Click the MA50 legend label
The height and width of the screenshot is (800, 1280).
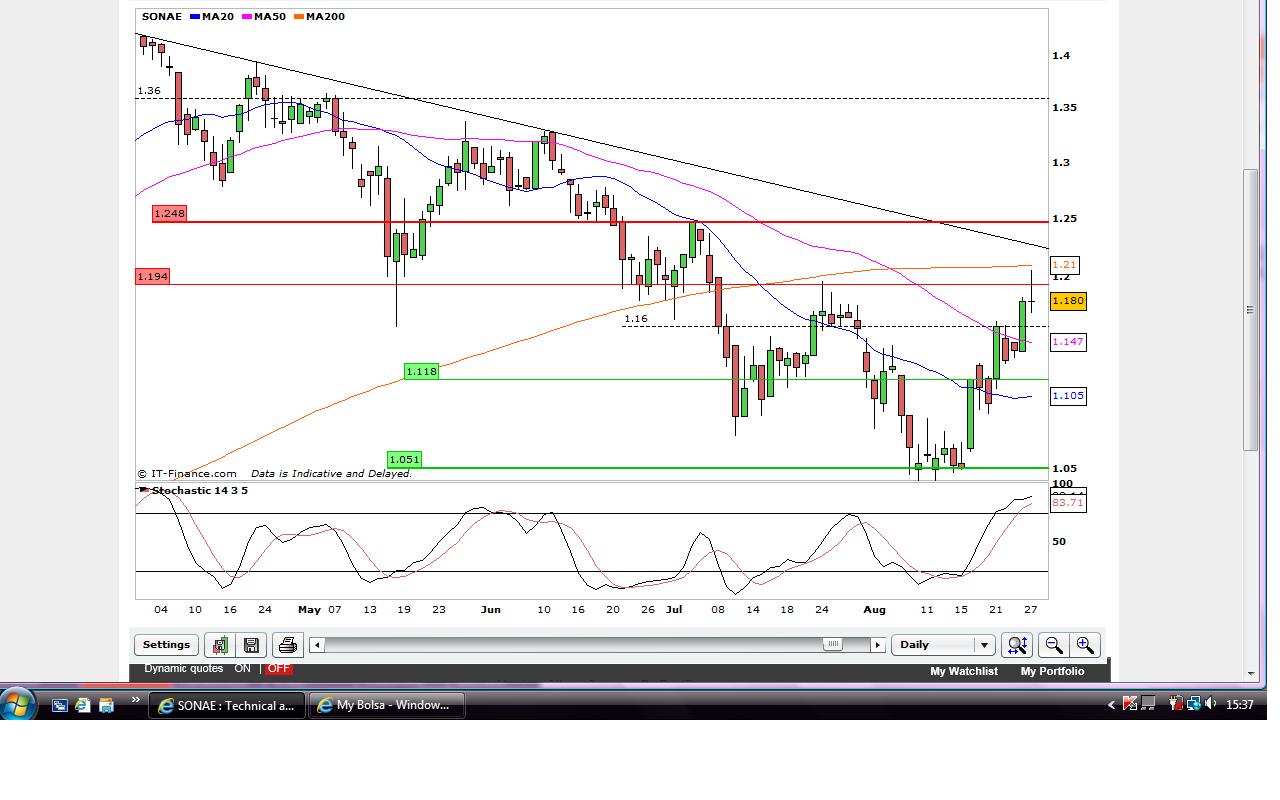pos(264,16)
